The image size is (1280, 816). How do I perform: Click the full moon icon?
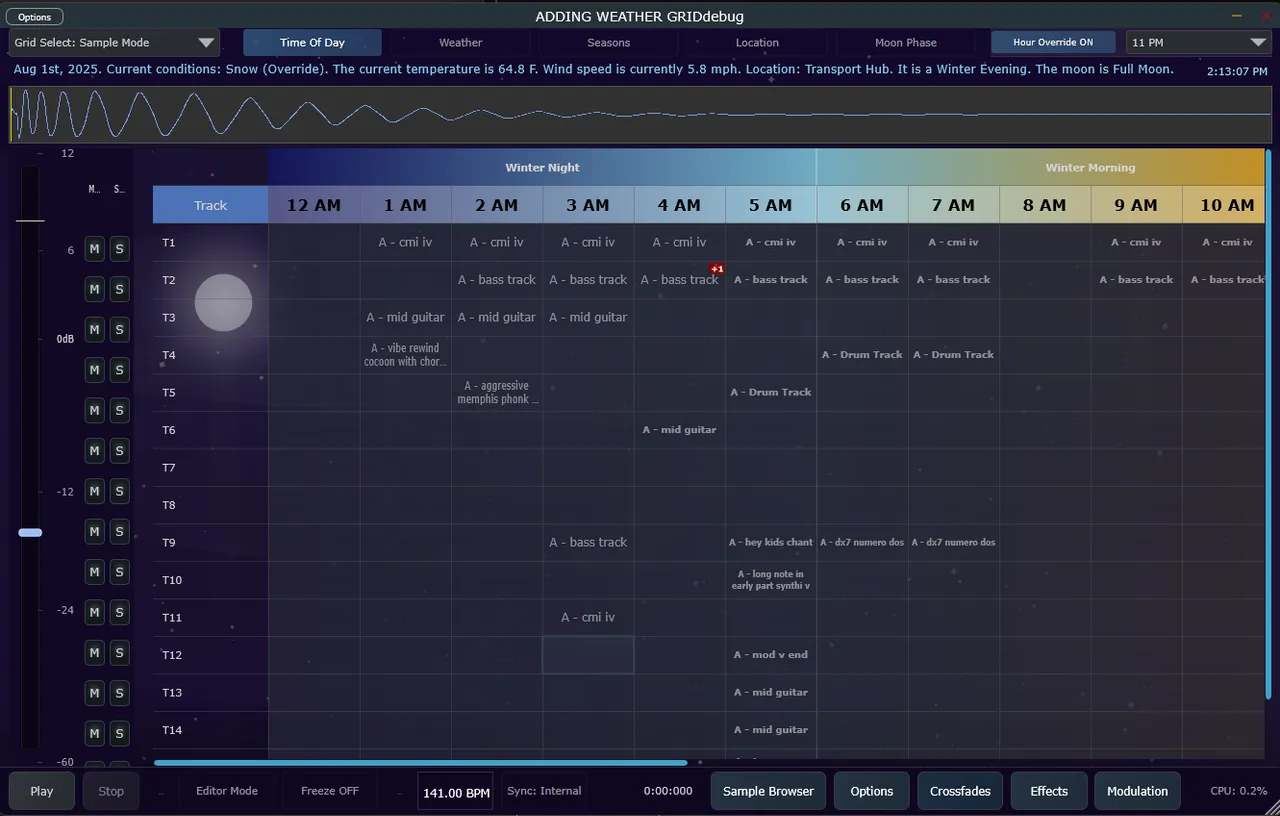click(x=223, y=302)
